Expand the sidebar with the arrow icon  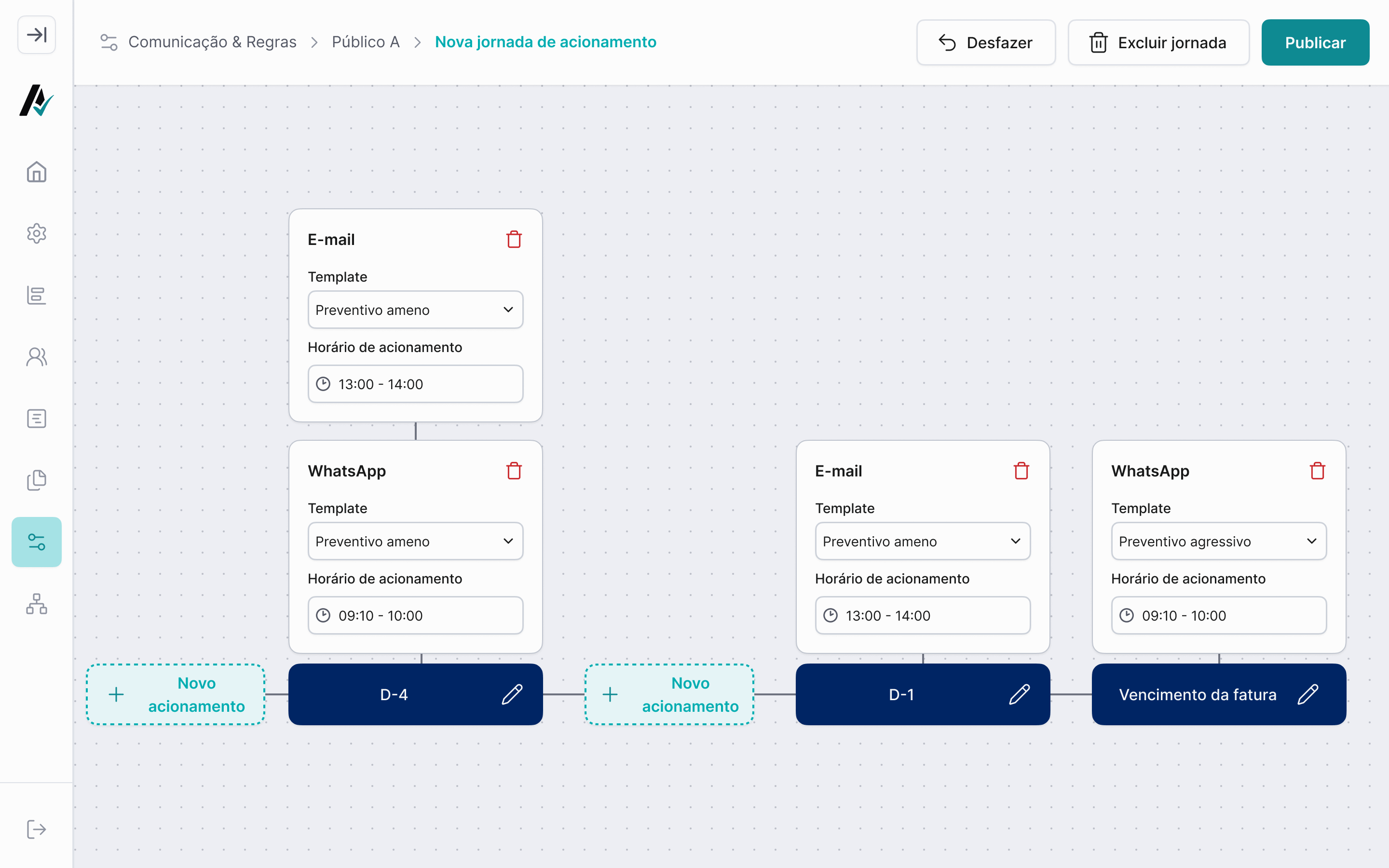[x=37, y=35]
